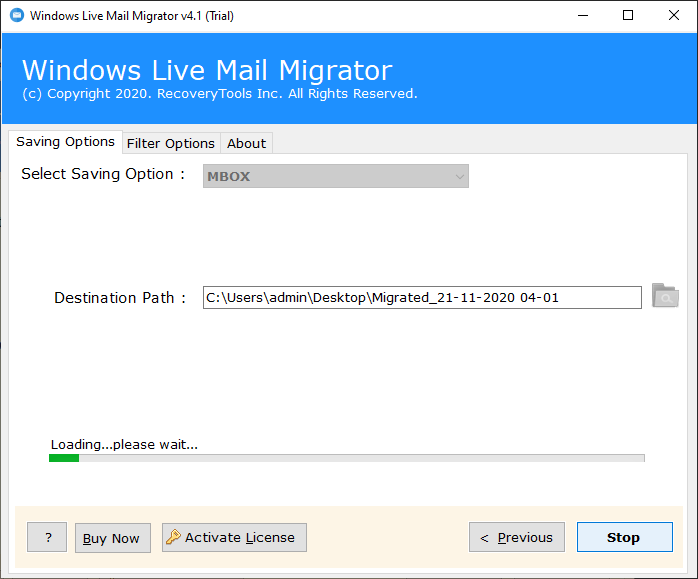Switch to the Saving Options tab
This screenshot has height=579, width=698.
tap(65, 142)
